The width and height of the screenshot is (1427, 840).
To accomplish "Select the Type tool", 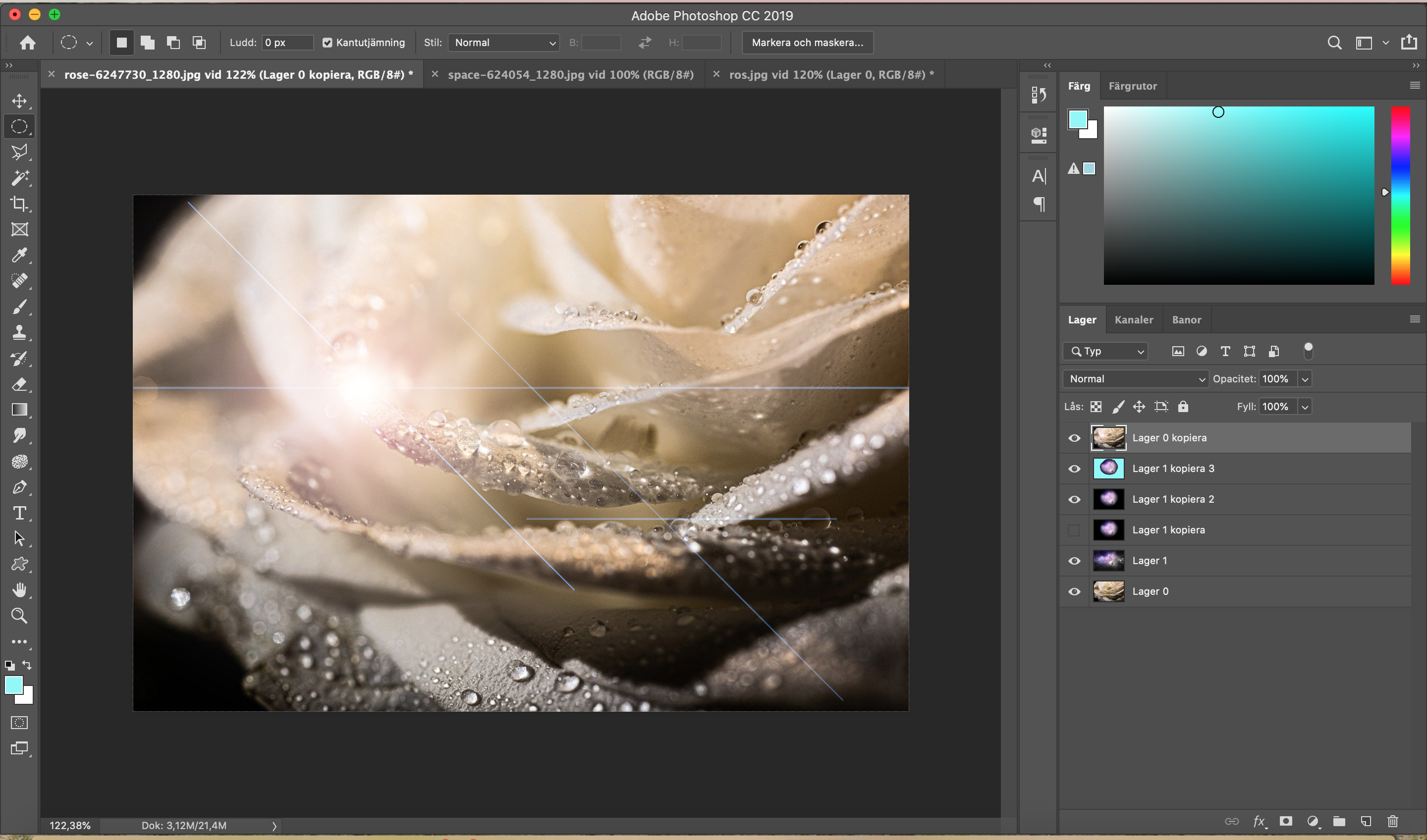I will pos(19,513).
